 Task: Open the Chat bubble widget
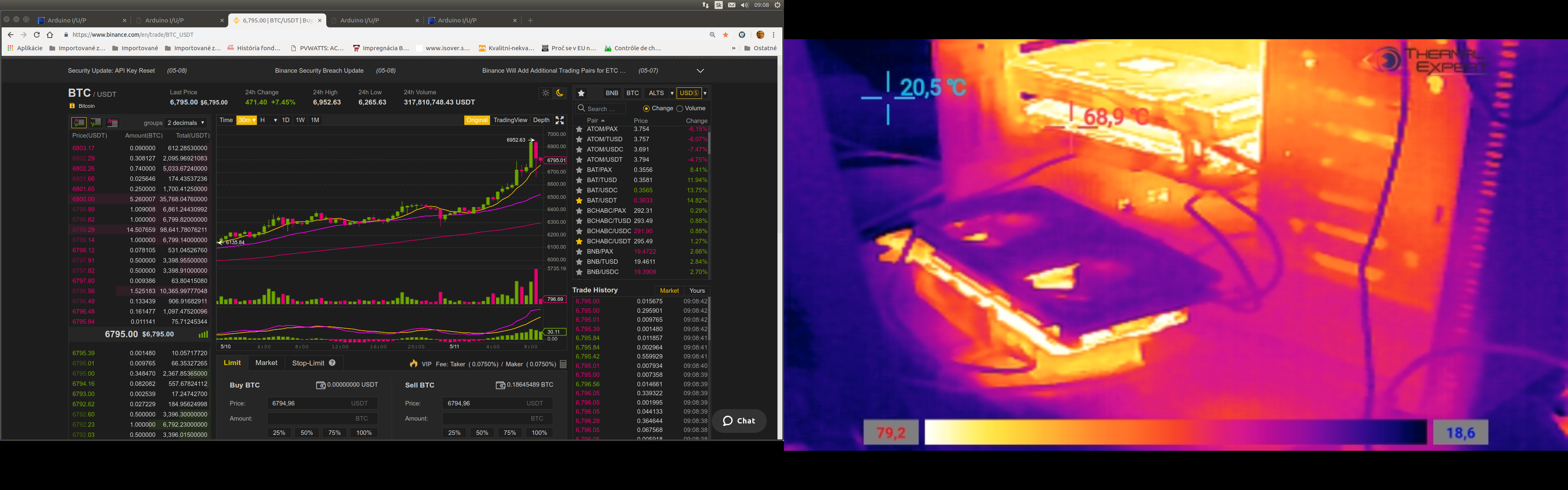[x=738, y=421]
